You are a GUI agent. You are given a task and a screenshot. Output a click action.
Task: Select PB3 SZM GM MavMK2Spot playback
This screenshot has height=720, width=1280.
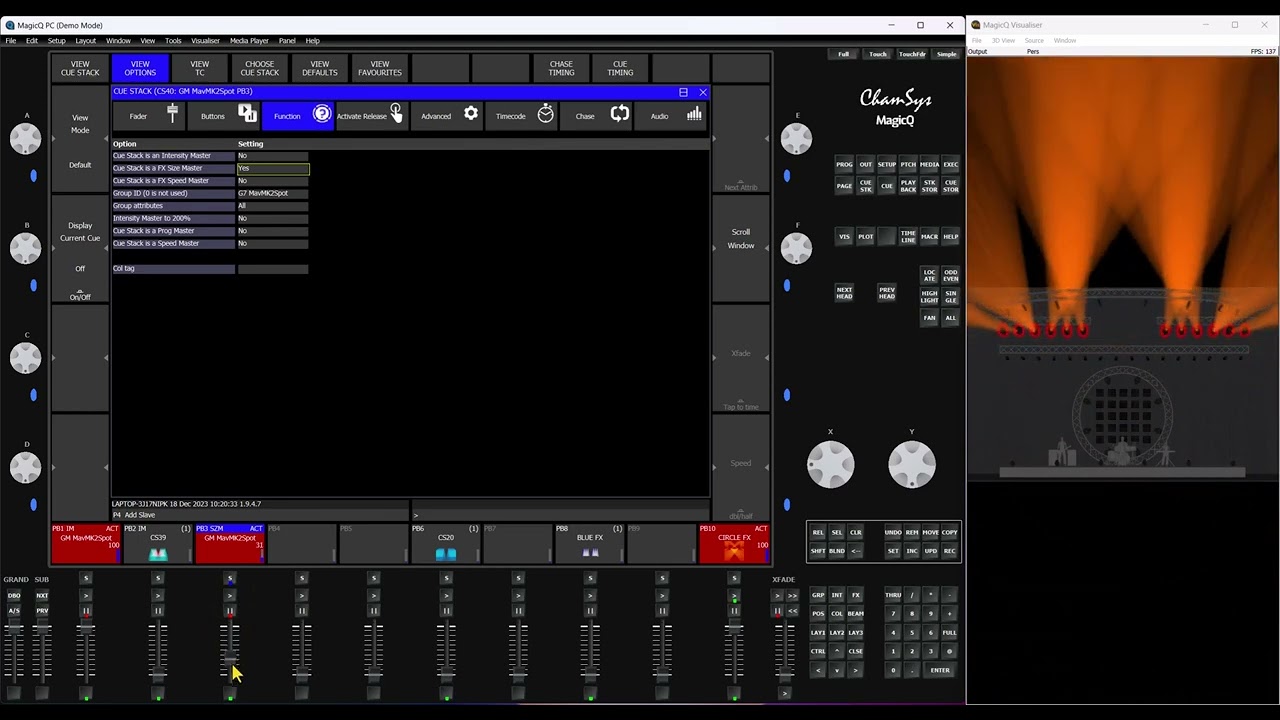click(229, 543)
